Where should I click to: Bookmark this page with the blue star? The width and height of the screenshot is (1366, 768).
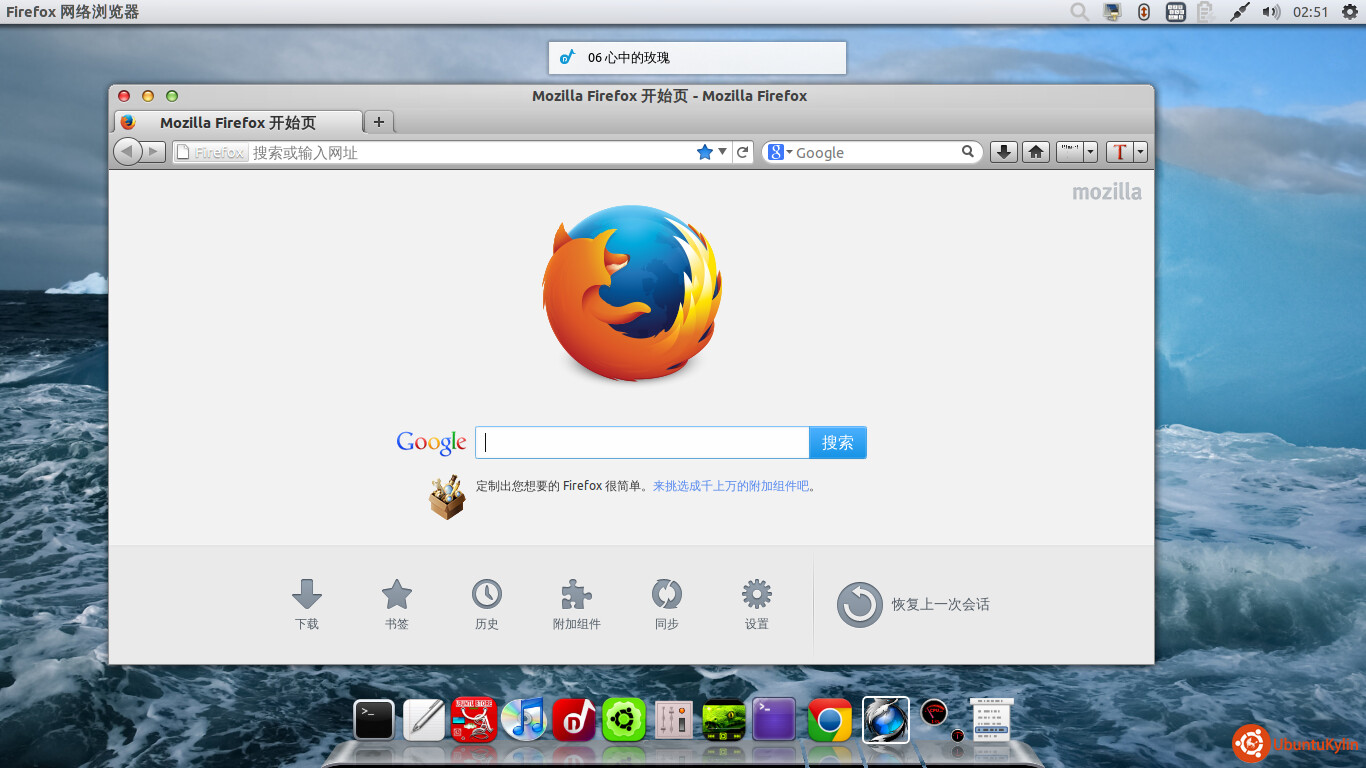705,152
